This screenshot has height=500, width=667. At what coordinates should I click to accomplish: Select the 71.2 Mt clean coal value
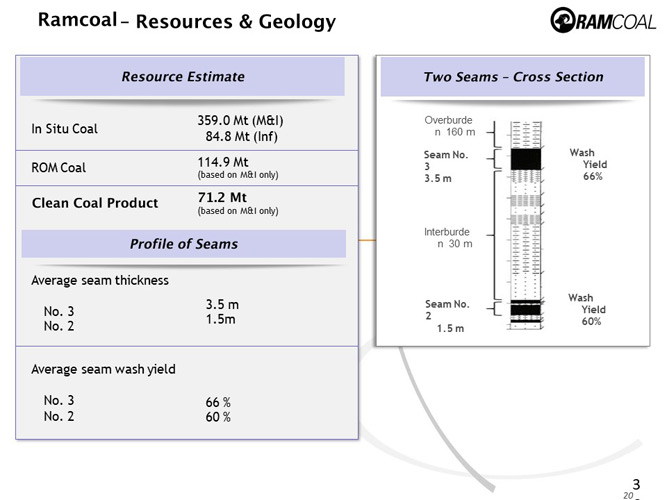pyautogui.click(x=222, y=197)
